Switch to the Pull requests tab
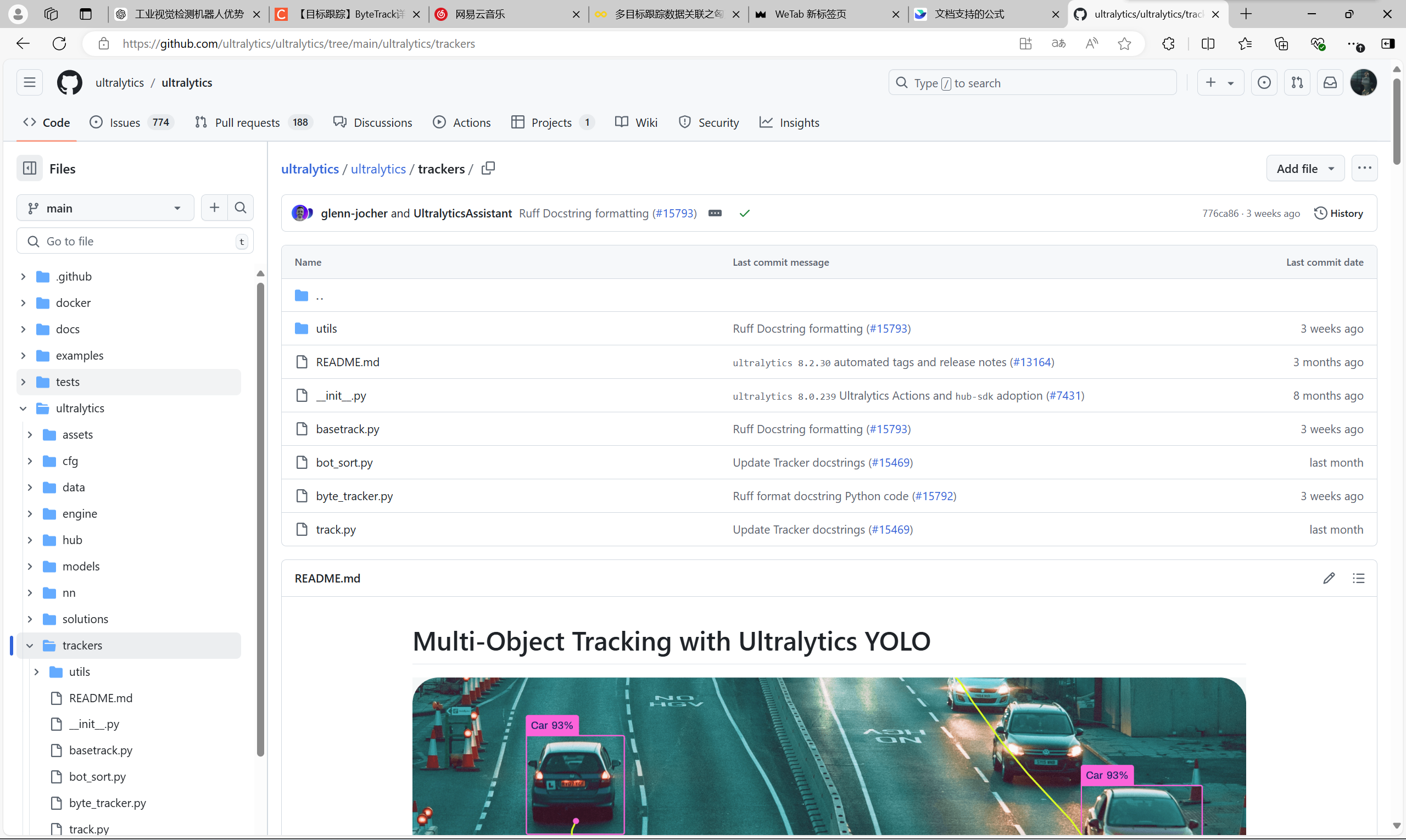This screenshot has height=840, width=1406. coord(253,122)
